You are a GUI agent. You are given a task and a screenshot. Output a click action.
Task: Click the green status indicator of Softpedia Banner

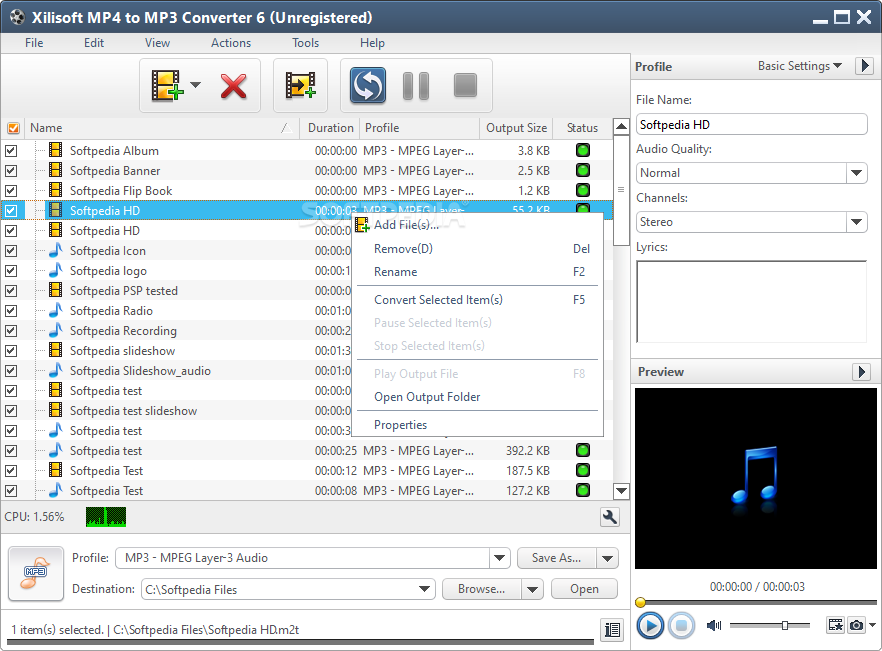click(x=583, y=170)
